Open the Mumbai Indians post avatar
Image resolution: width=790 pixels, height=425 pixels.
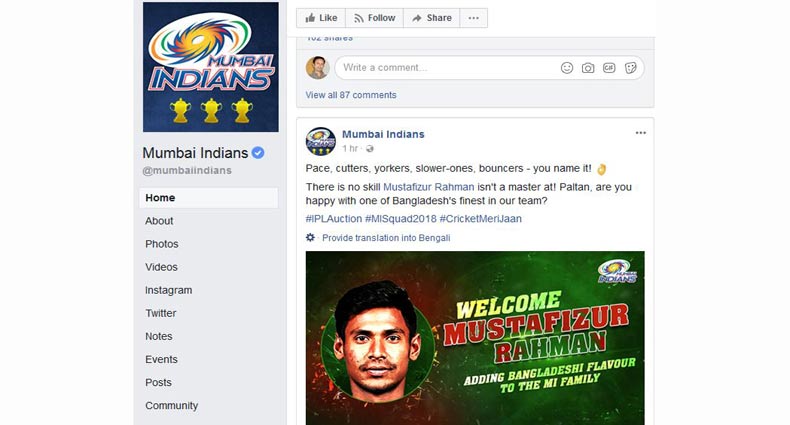[x=320, y=141]
